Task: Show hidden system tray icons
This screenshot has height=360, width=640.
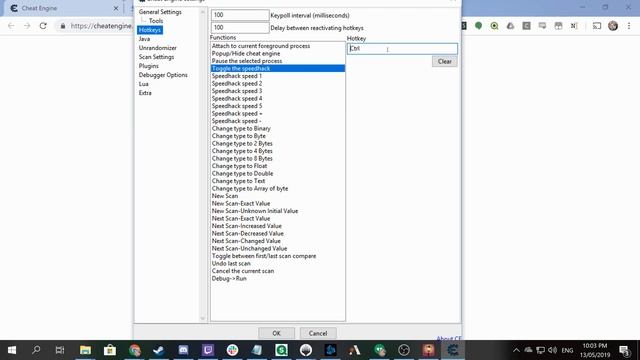Action: coord(516,350)
